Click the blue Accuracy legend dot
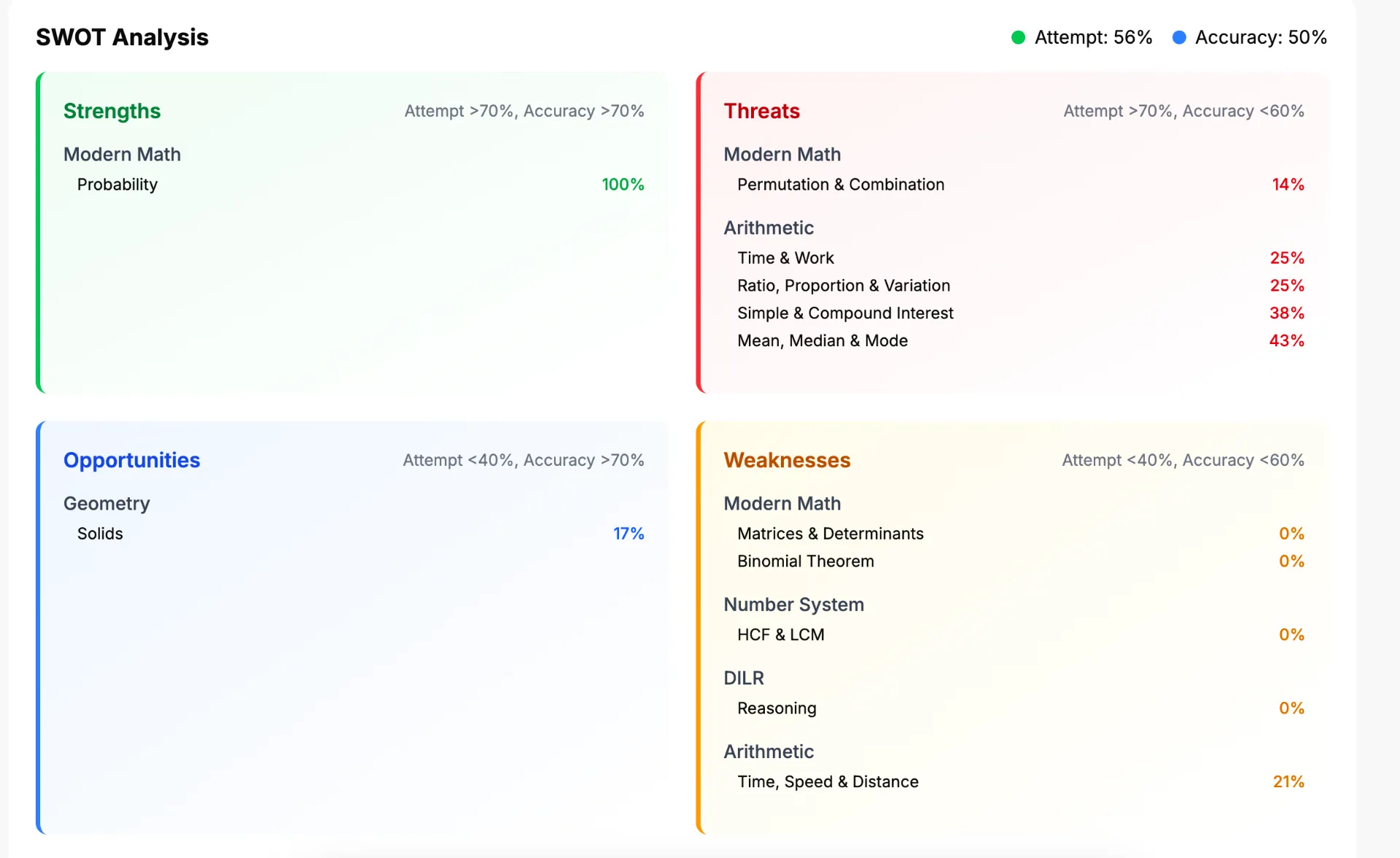This screenshot has height=858, width=1400. click(1179, 37)
